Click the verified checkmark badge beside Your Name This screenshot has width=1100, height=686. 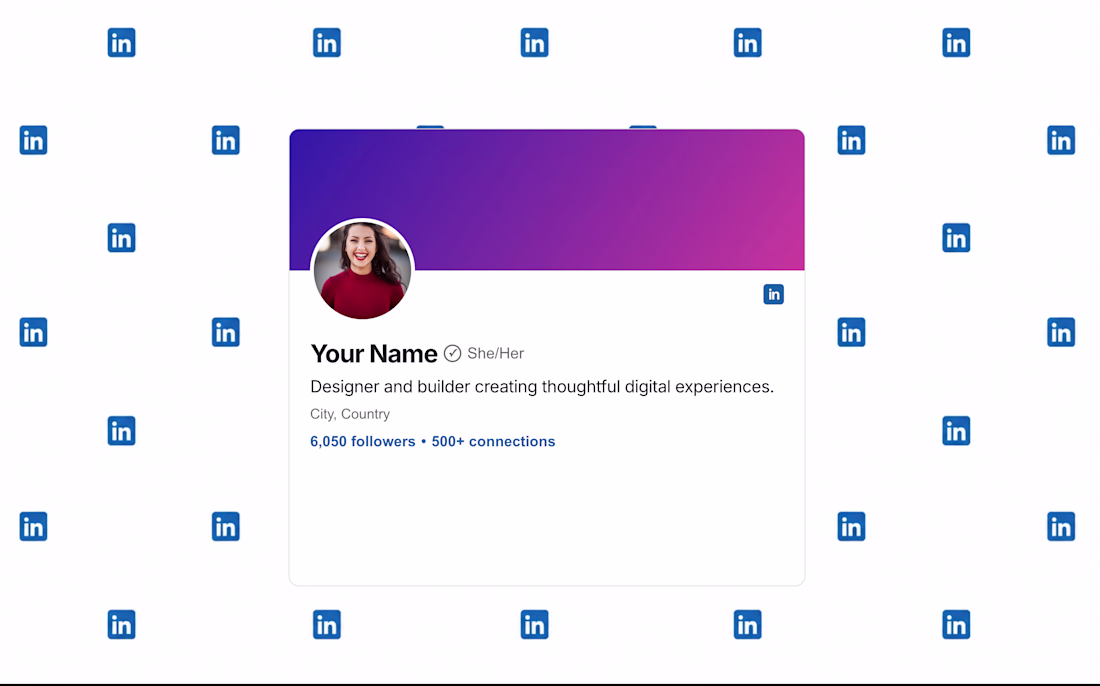coord(452,354)
